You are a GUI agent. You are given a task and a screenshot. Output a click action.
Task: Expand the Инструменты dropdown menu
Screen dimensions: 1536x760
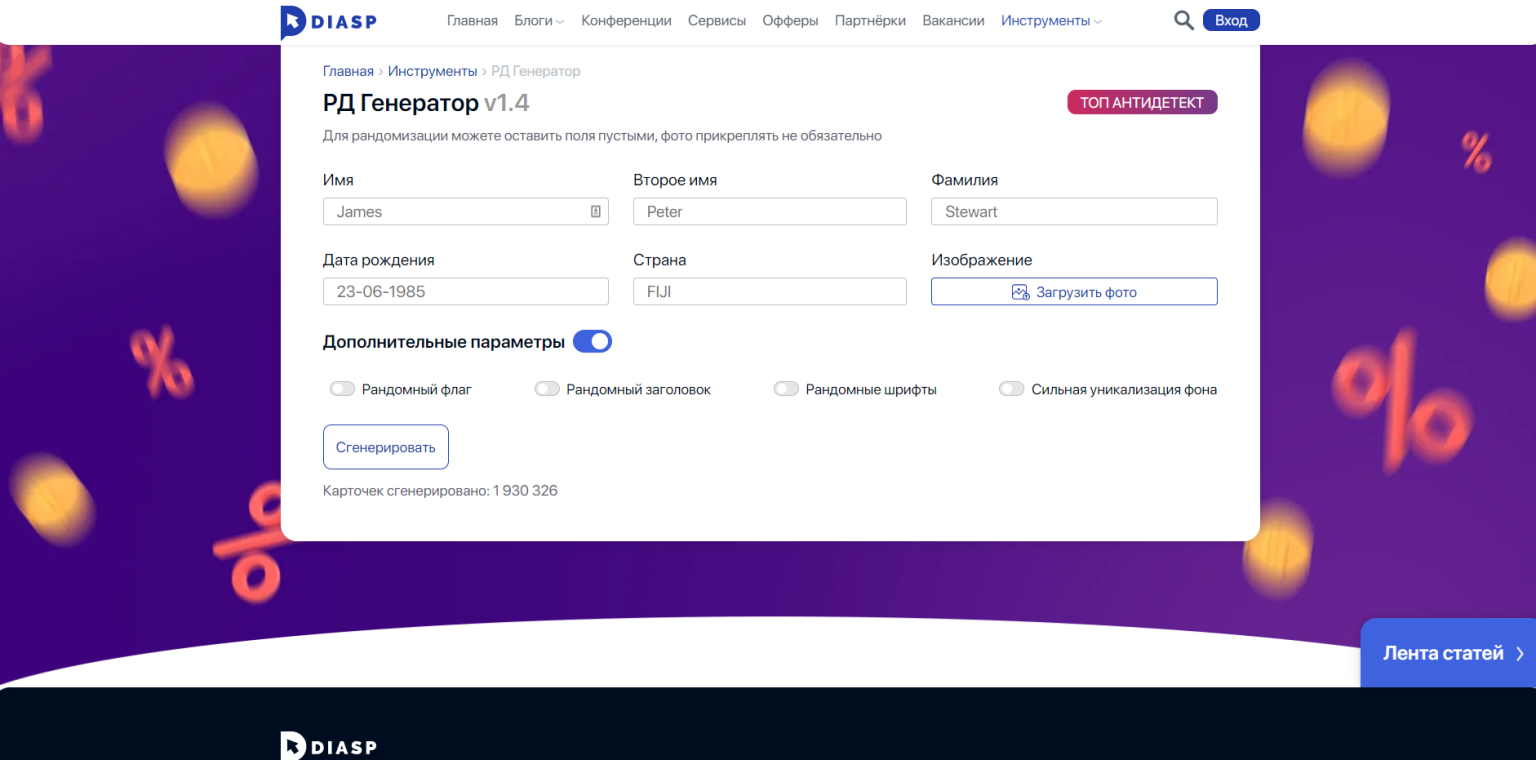click(1051, 21)
